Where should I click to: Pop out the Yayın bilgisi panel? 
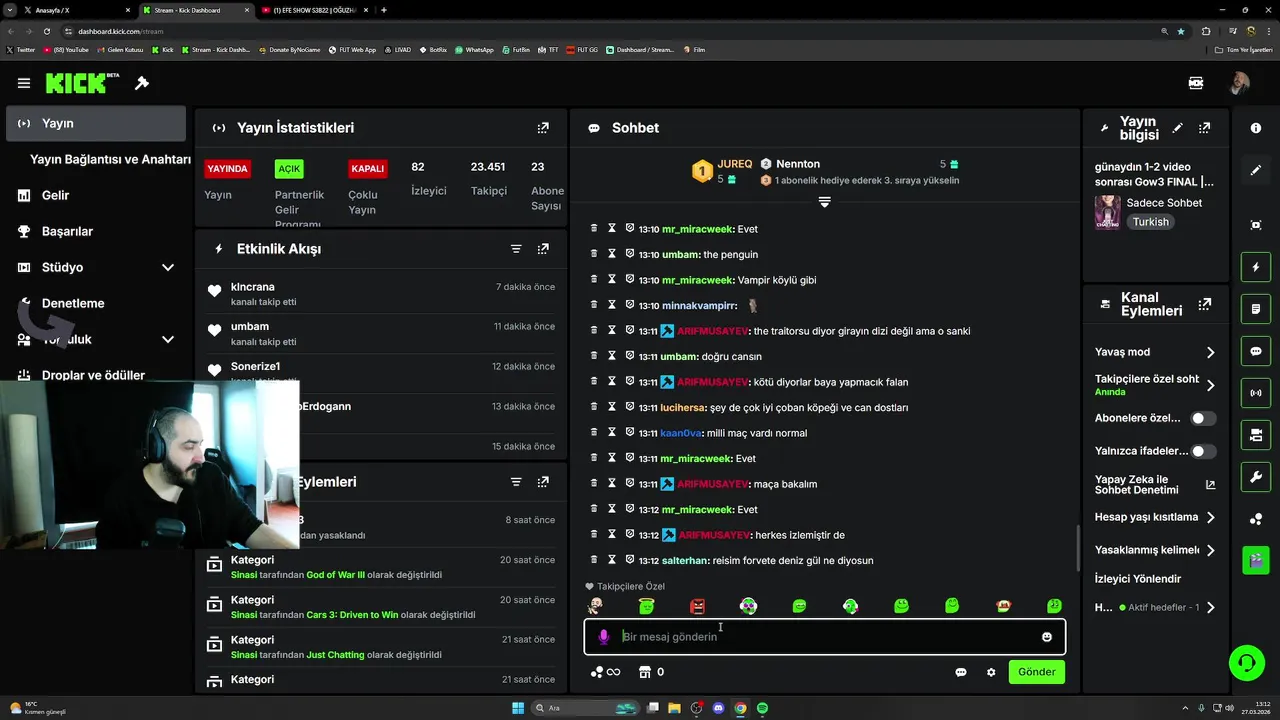(1205, 128)
